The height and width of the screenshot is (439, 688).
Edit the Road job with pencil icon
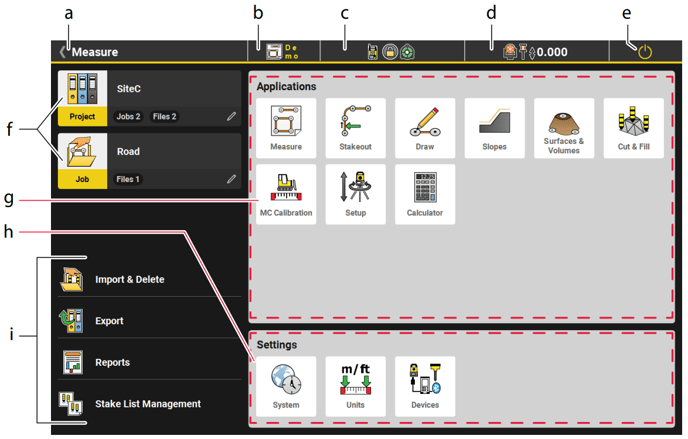pyautogui.click(x=231, y=180)
